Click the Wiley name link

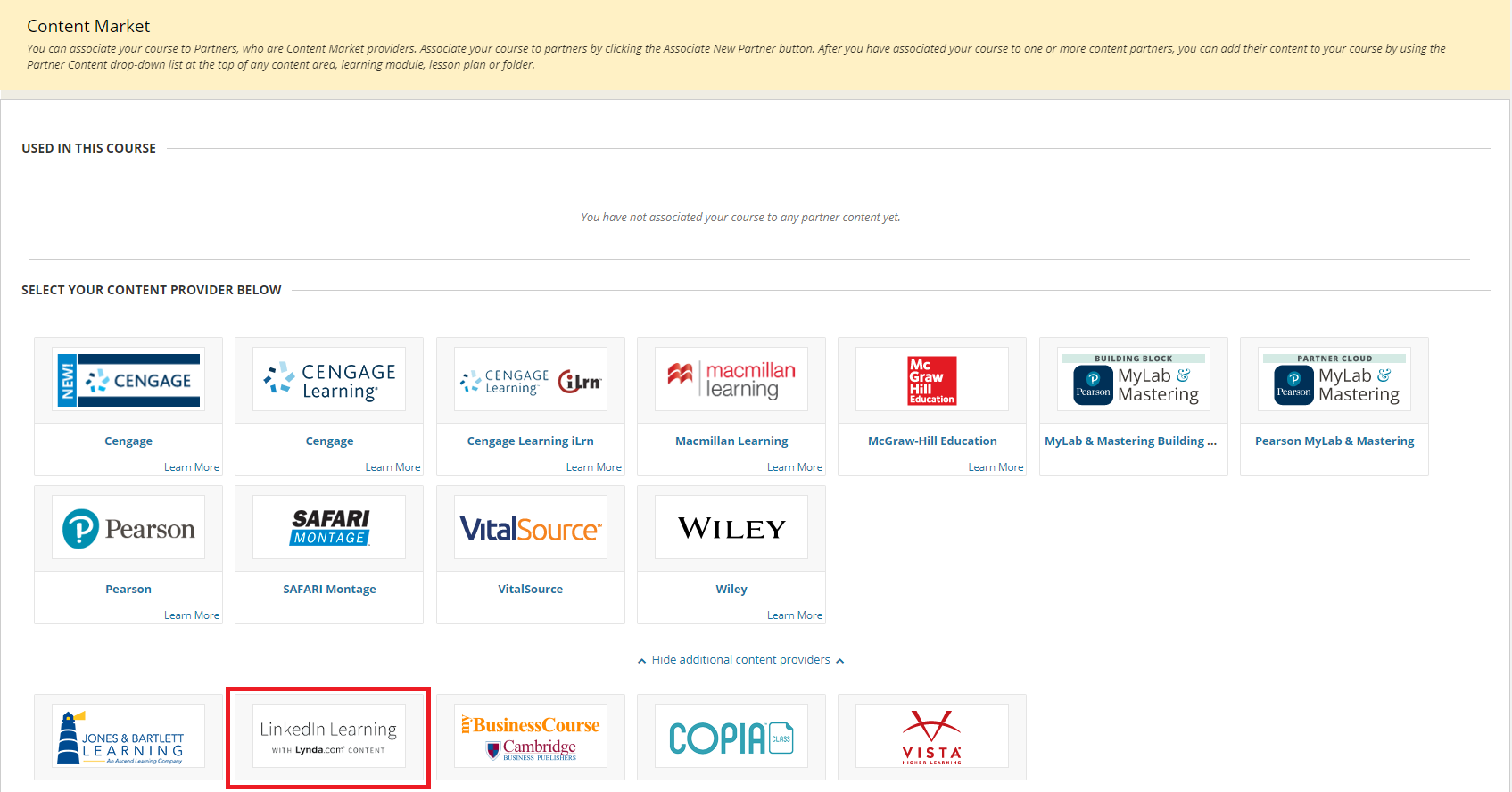[x=731, y=590]
